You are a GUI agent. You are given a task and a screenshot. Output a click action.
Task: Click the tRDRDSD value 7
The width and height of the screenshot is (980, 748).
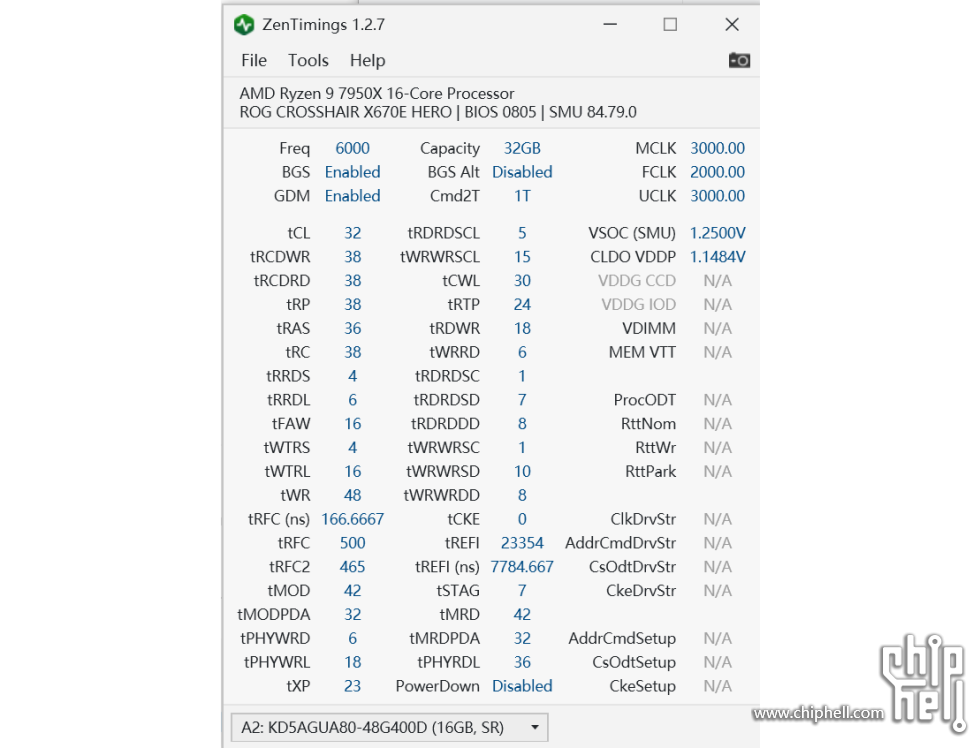pos(522,399)
